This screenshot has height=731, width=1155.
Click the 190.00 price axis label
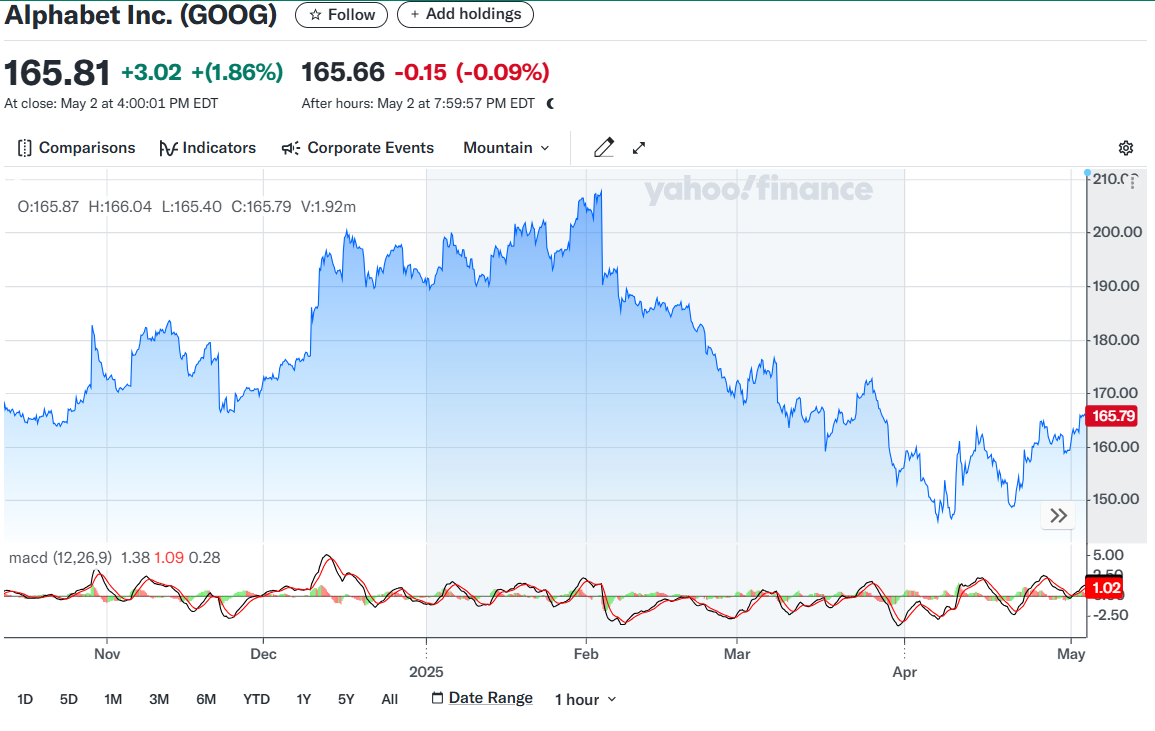1117,286
